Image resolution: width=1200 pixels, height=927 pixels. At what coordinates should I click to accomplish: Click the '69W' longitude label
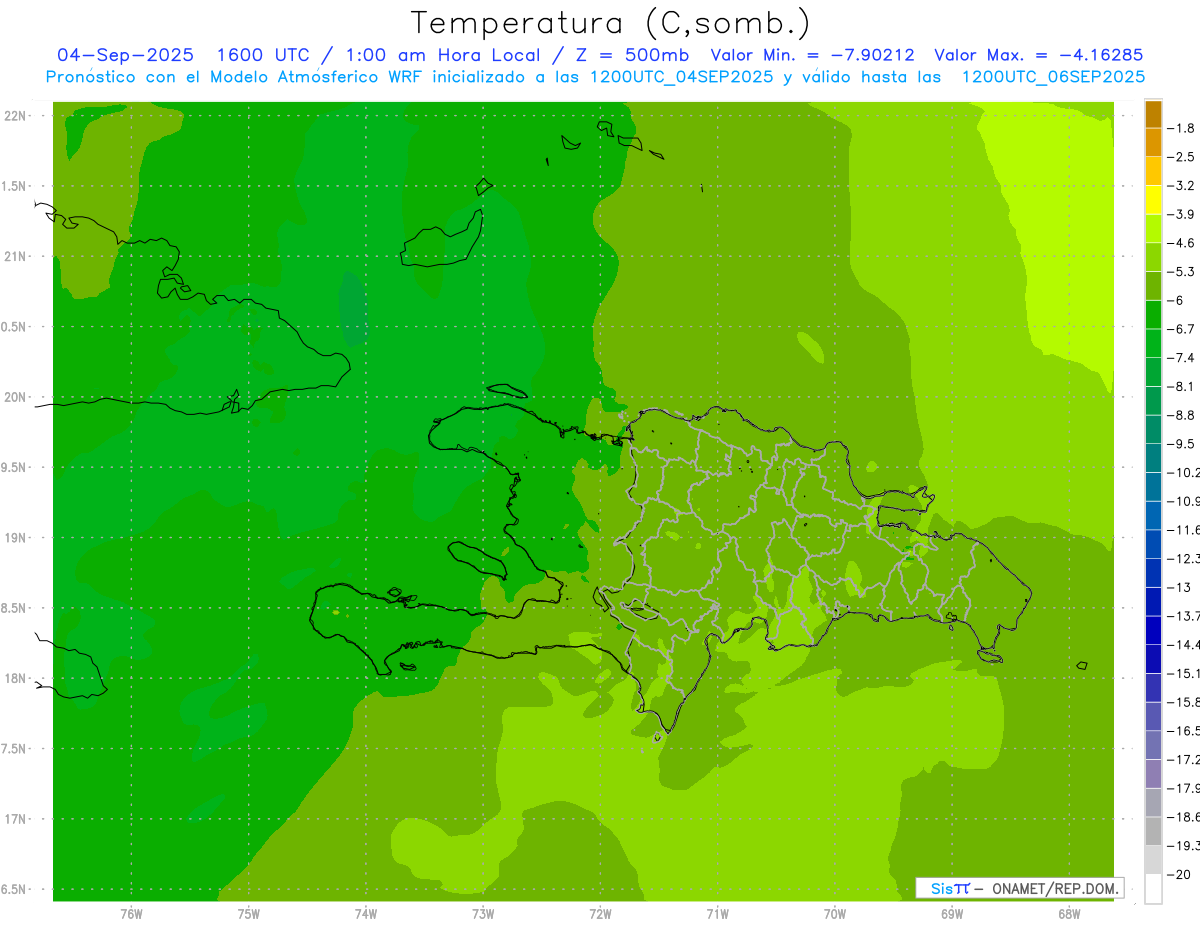(x=952, y=913)
